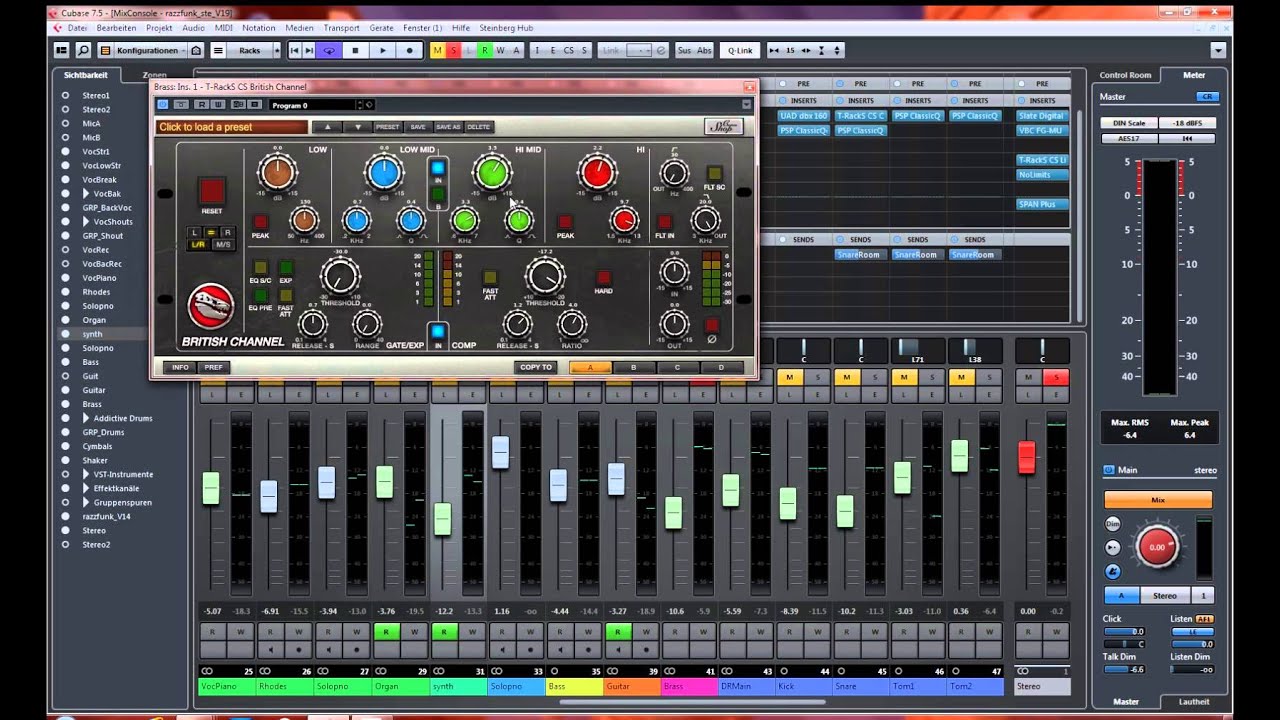Click the green global Read R button
This screenshot has width=1280, height=720.
pos(485,50)
